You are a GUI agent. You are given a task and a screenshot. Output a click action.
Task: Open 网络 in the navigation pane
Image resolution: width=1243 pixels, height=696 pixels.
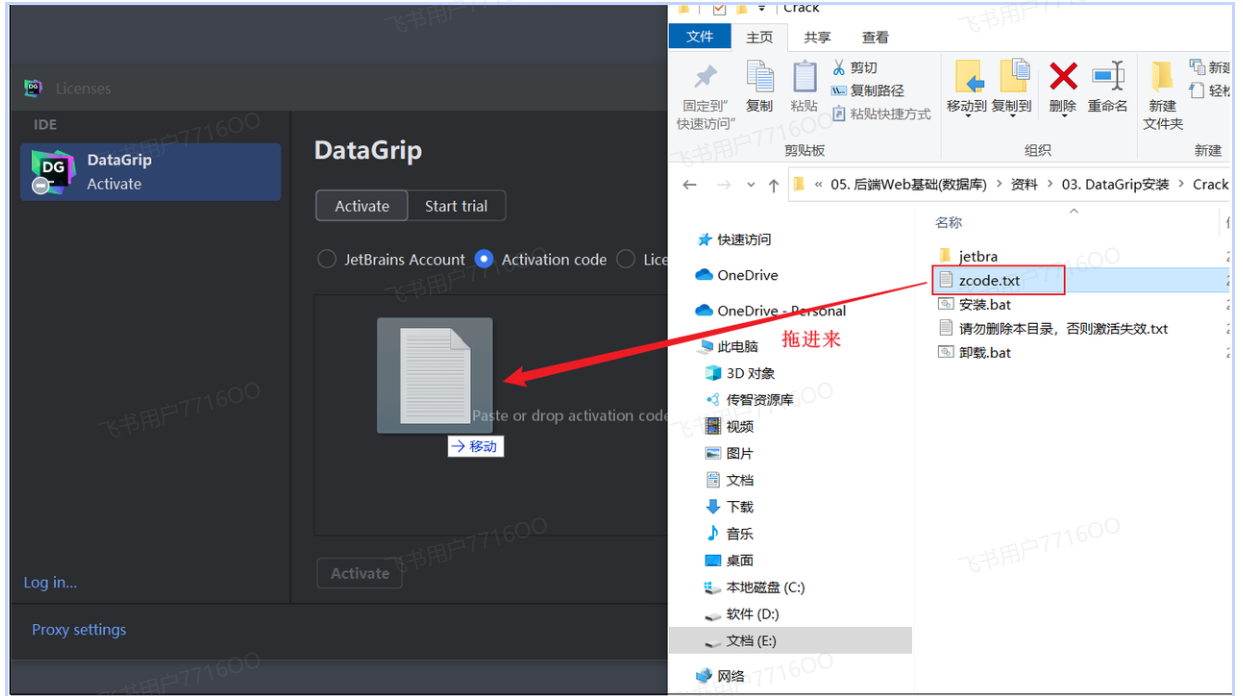(x=721, y=676)
